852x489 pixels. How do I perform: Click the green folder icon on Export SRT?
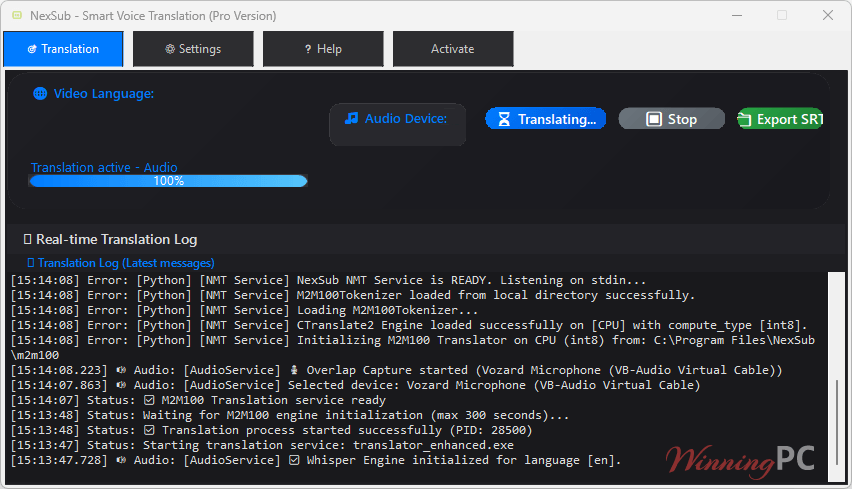(x=744, y=119)
